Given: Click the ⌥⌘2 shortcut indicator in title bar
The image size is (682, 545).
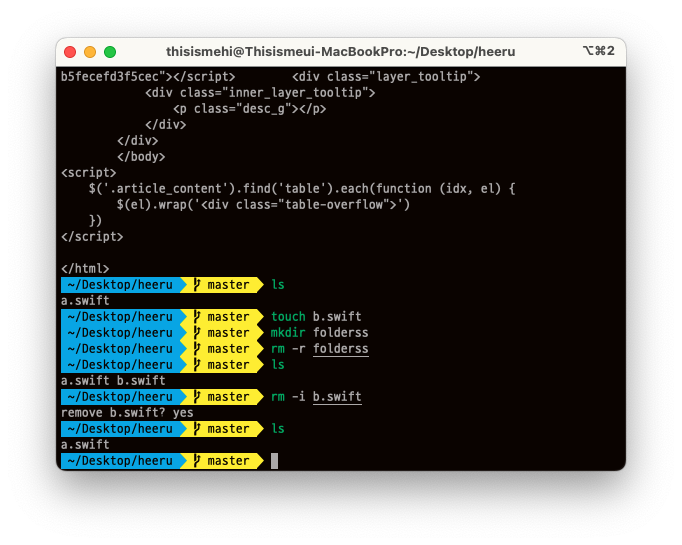Looking at the screenshot, I should [x=598, y=51].
